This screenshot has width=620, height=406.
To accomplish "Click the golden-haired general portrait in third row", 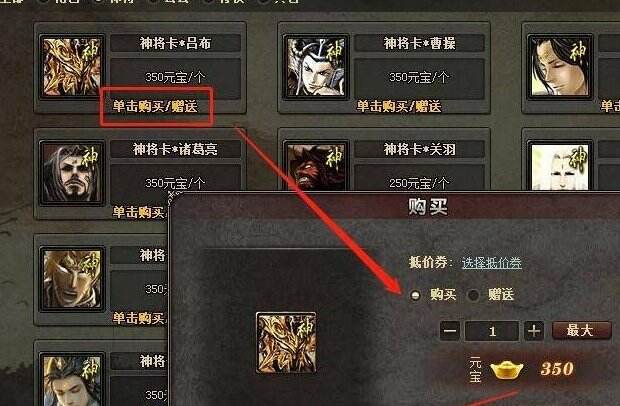I will click(72, 279).
